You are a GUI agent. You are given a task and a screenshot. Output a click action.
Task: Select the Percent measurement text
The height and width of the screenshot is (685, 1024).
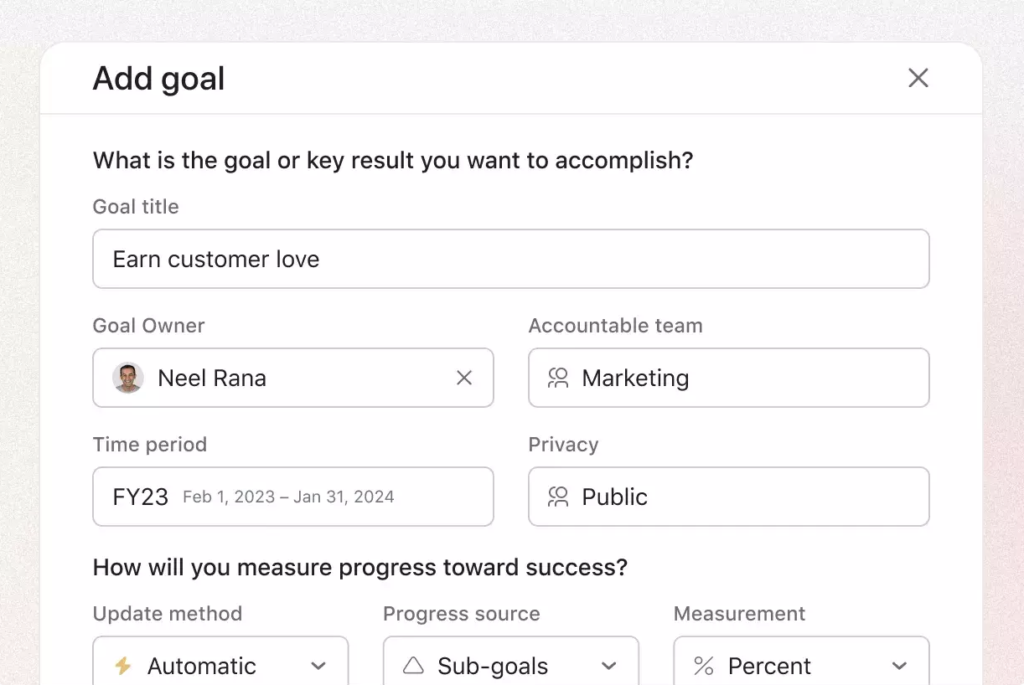(x=769, y=666)
